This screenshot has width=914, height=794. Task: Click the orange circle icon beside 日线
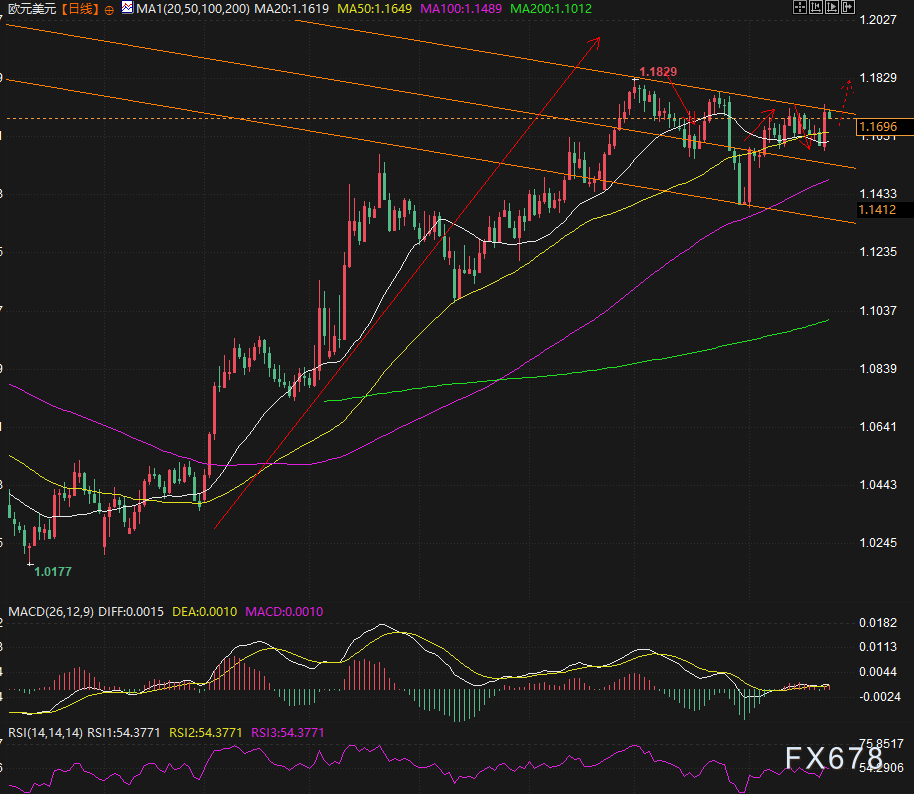click(x=109, y=8)
